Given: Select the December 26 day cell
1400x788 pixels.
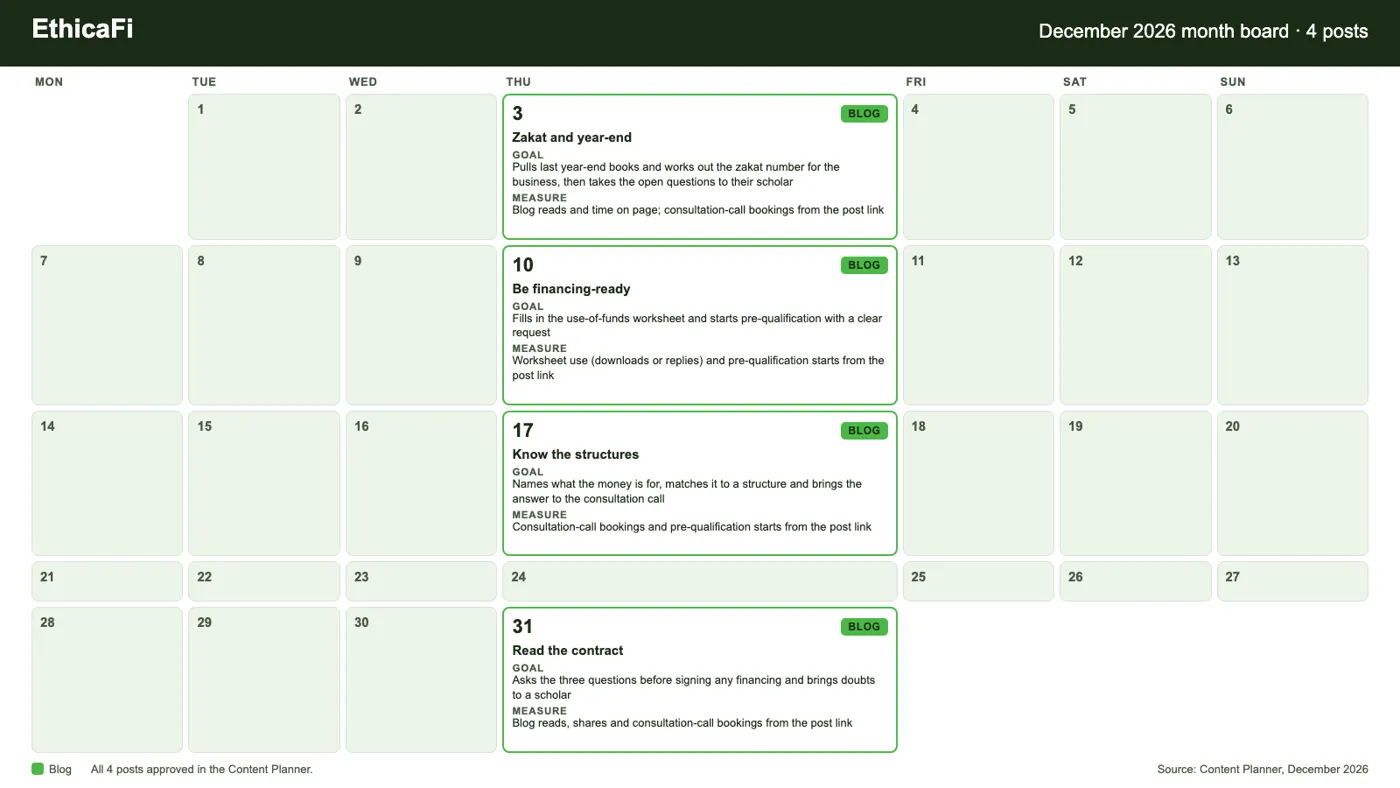Looking at the screenshot, I should tap(1136, 581).
